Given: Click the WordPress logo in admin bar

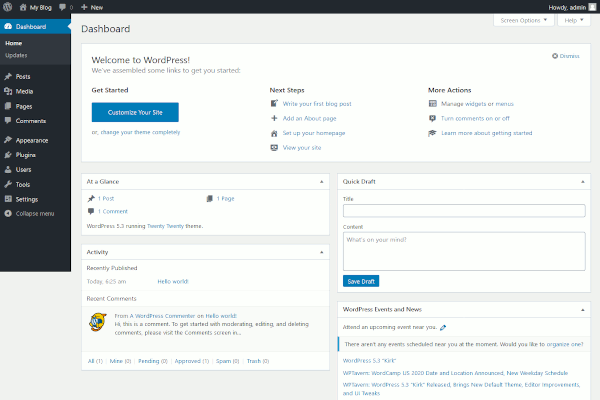Looking at the screenshot, I should point(8,6).
